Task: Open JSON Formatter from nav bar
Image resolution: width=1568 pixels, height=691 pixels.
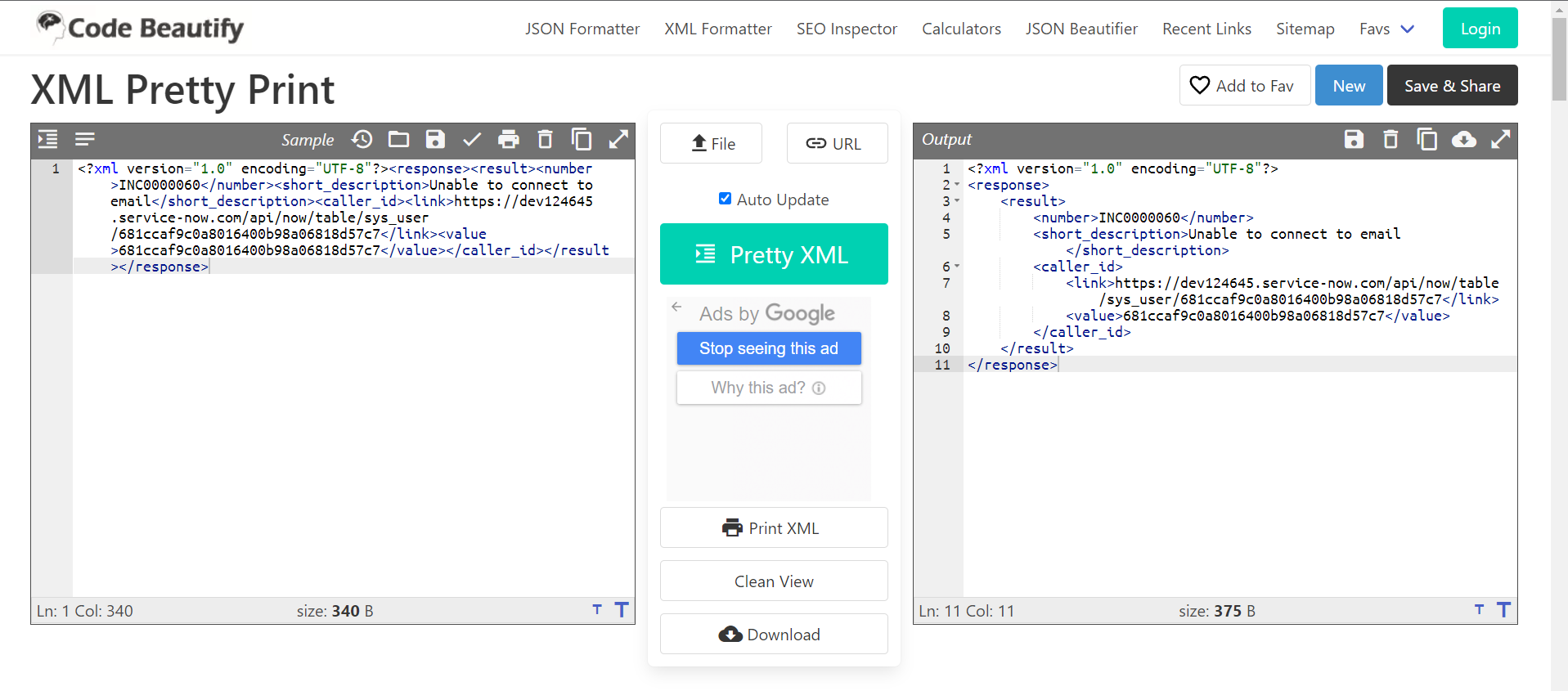Action: (x=582, y=29)
